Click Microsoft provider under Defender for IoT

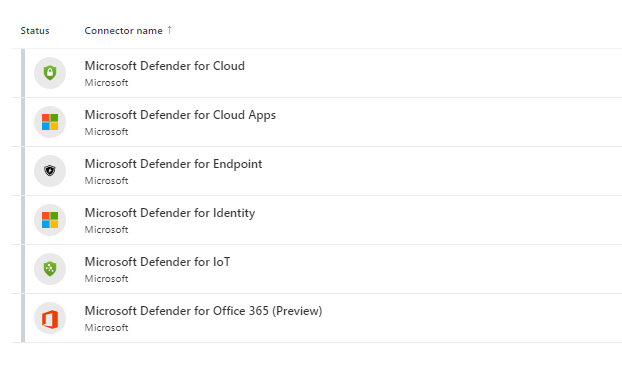tap(106, 278)
